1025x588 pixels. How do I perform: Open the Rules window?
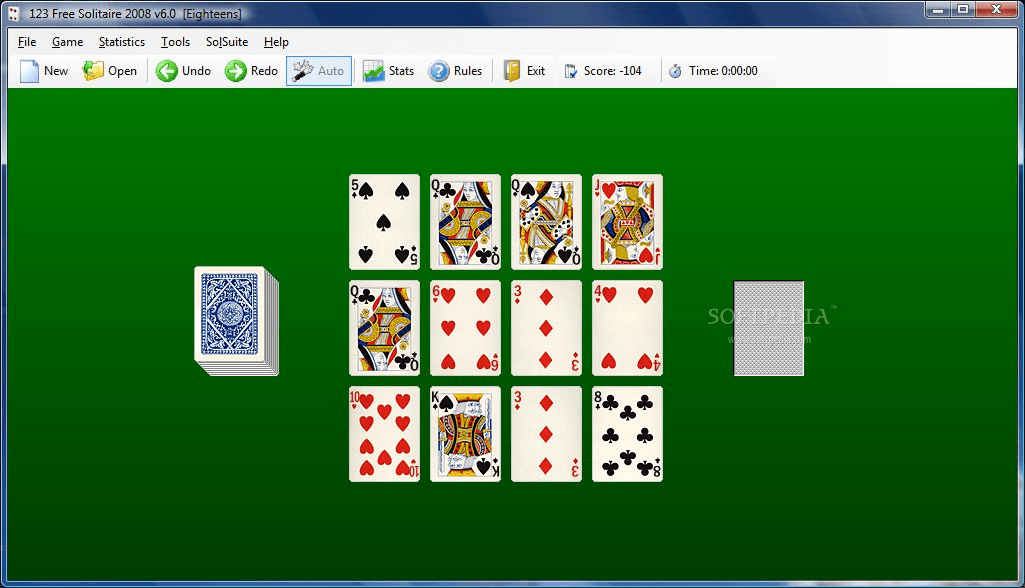(x=457, y=71)
